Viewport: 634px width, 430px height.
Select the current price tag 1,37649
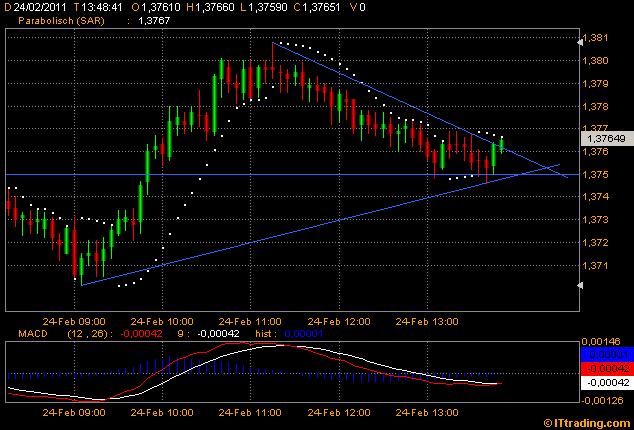tap(607, 139)
